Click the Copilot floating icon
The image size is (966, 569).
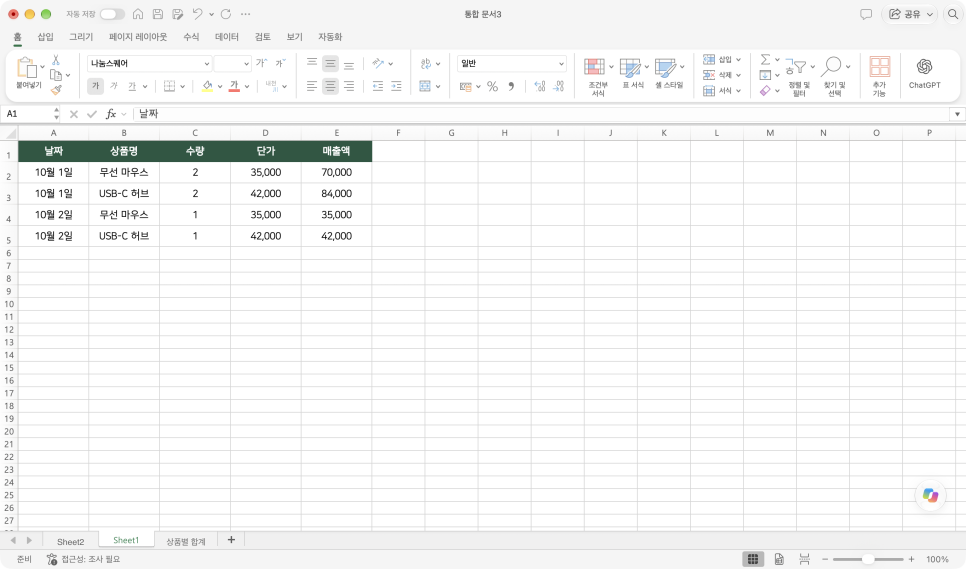tap(930, 495)
